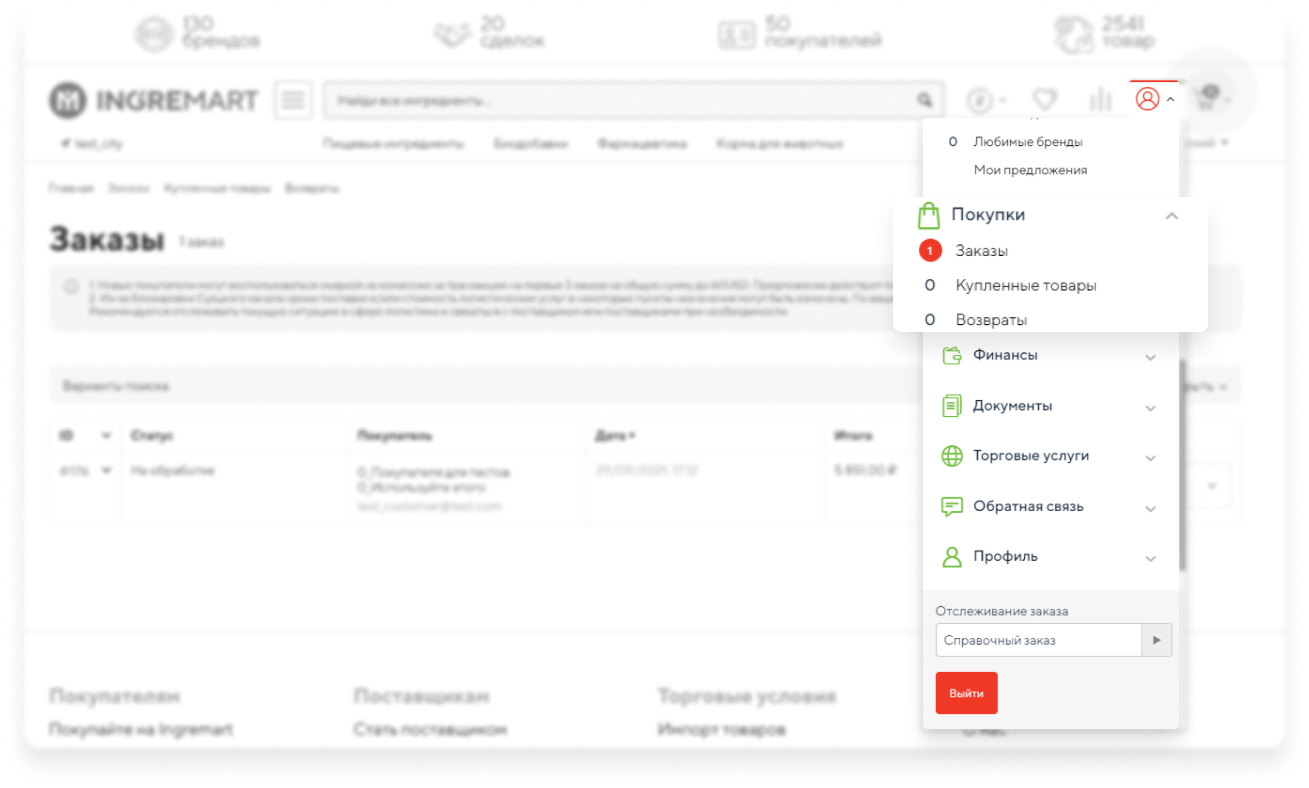Open the favorites heart icon
The height and width of the screenshot is (788, 1309).
(x=1045, y=100)
